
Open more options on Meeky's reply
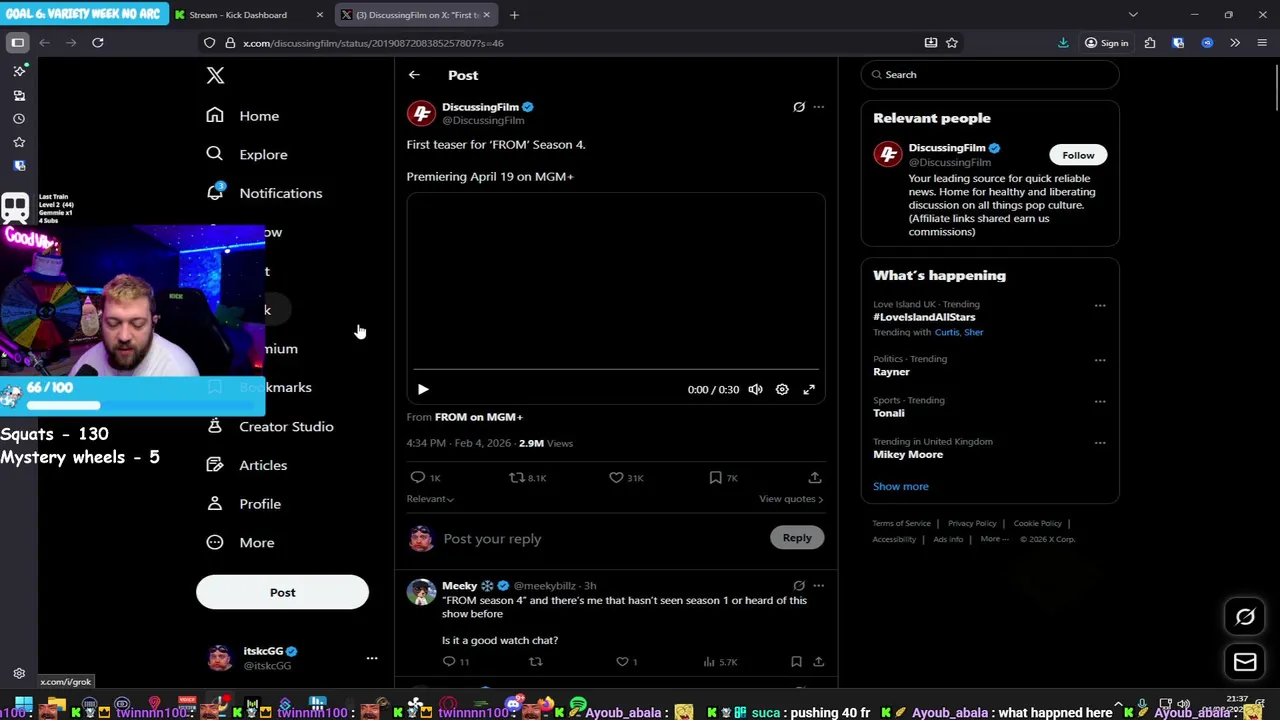(x=818, y=586)
